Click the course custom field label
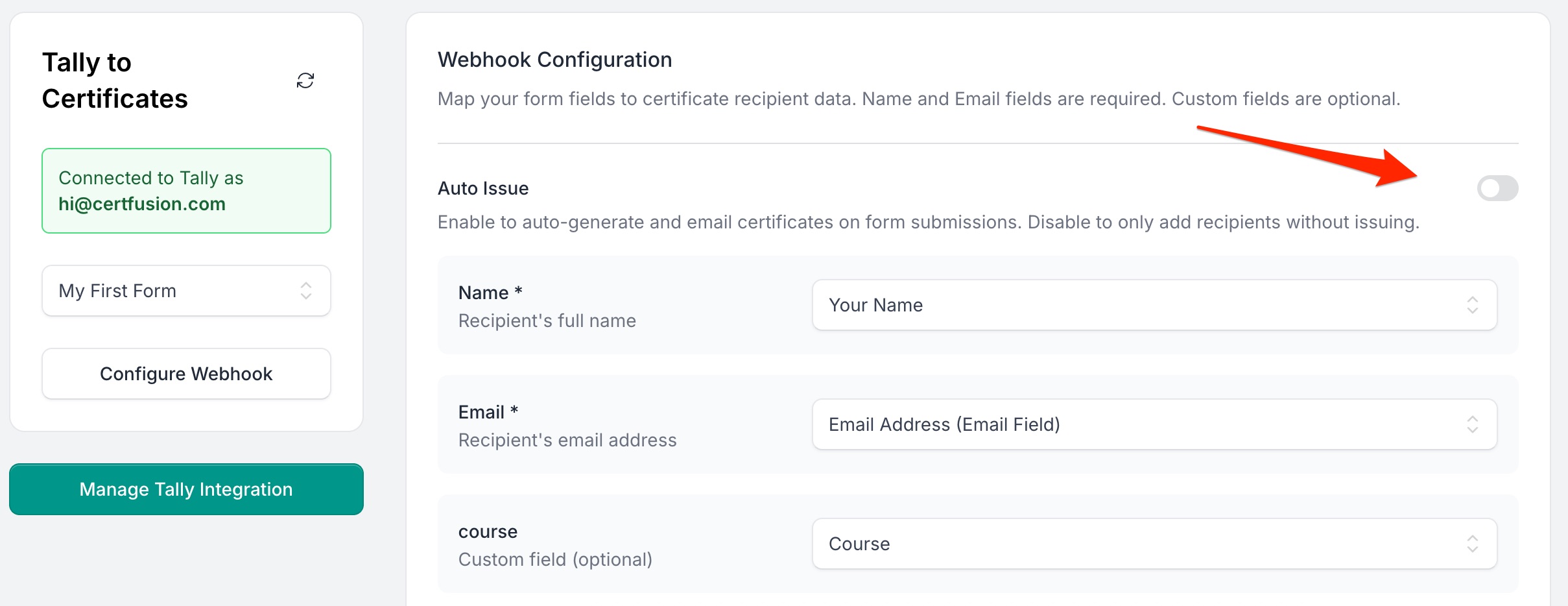1568x606 pixels. 488,531
